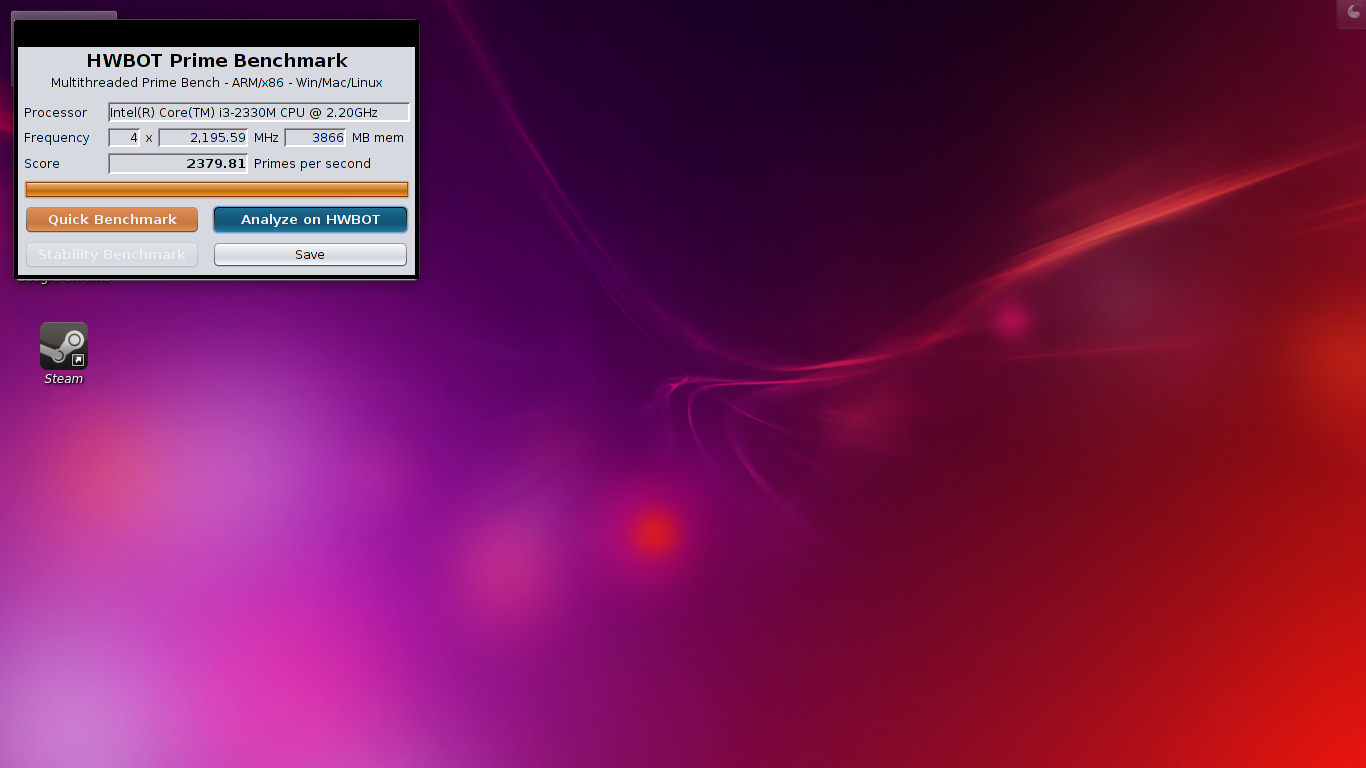Click the Frequency label

[57, 138]
